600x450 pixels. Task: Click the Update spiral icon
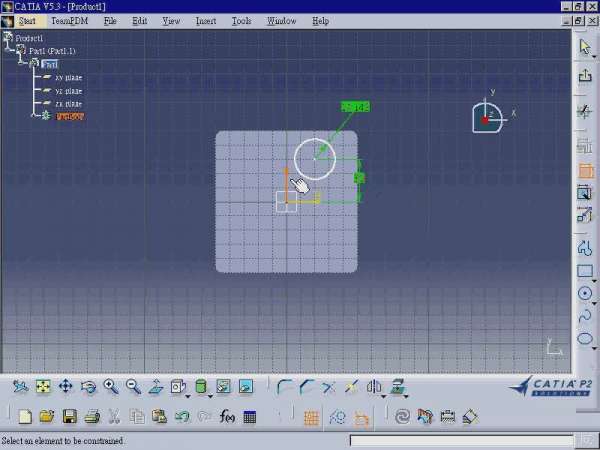[x=402, y=416]
